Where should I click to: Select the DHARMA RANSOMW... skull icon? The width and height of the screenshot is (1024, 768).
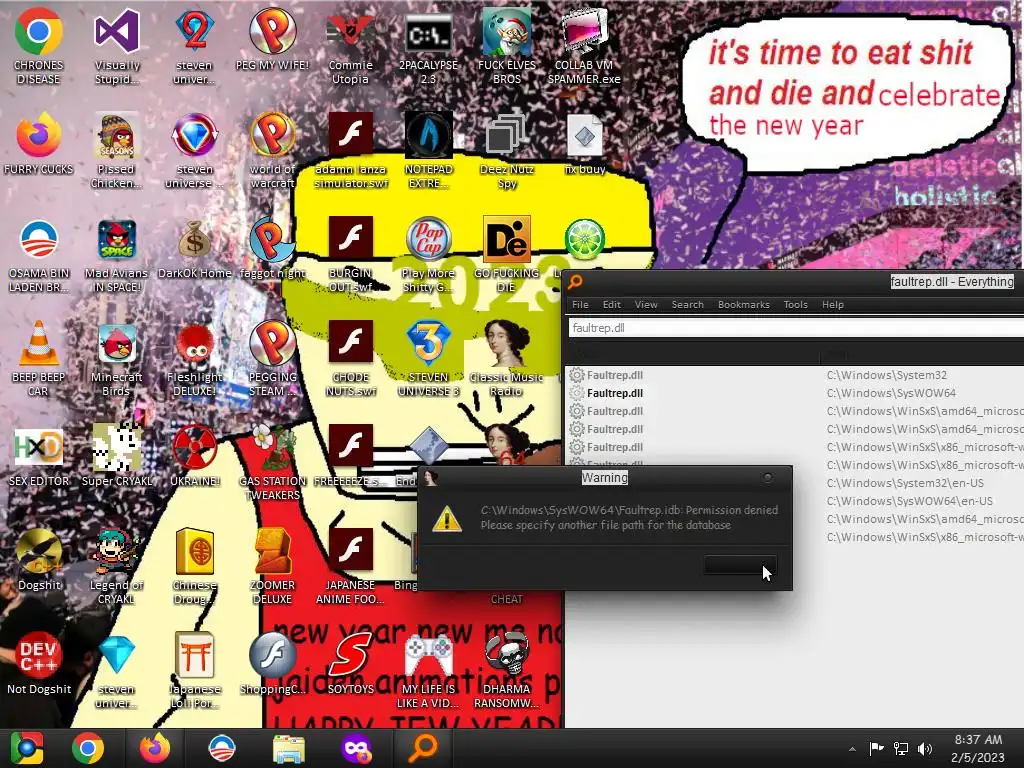(x=507, y=670)
